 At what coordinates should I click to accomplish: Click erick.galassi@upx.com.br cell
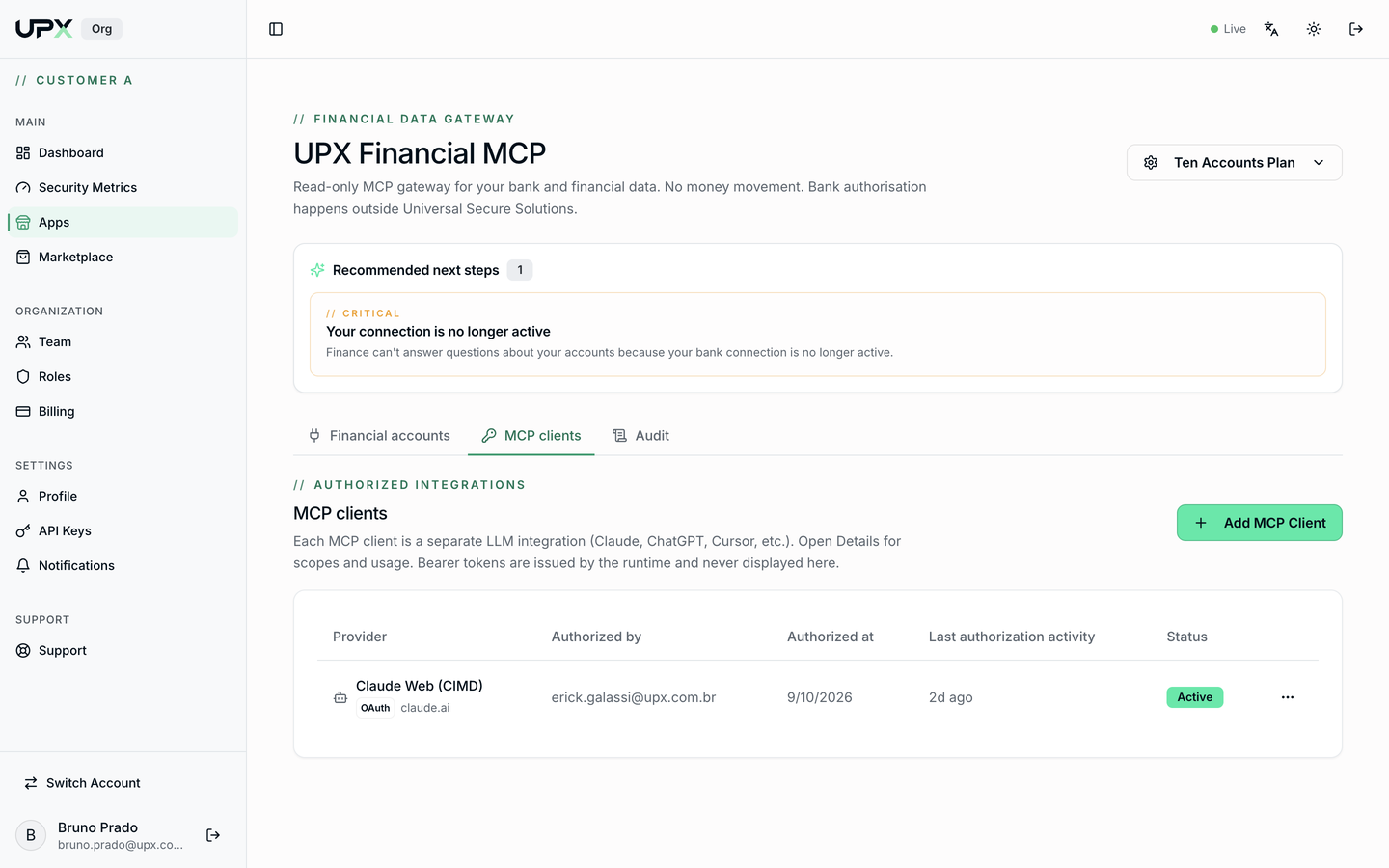pyautogui.click(x=634, y=697)
